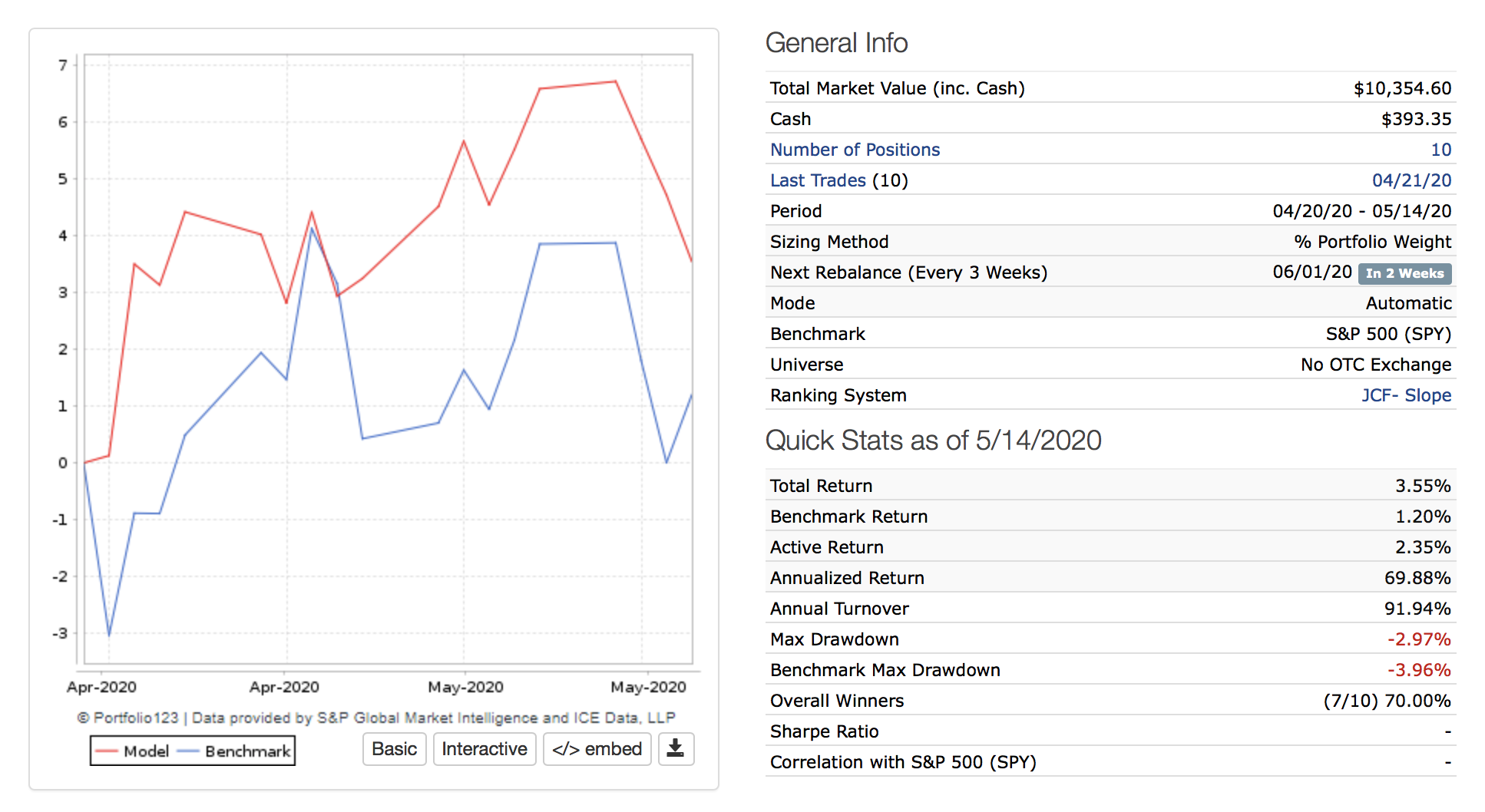Click the In 2 Weeks badge

(1404, 273)
